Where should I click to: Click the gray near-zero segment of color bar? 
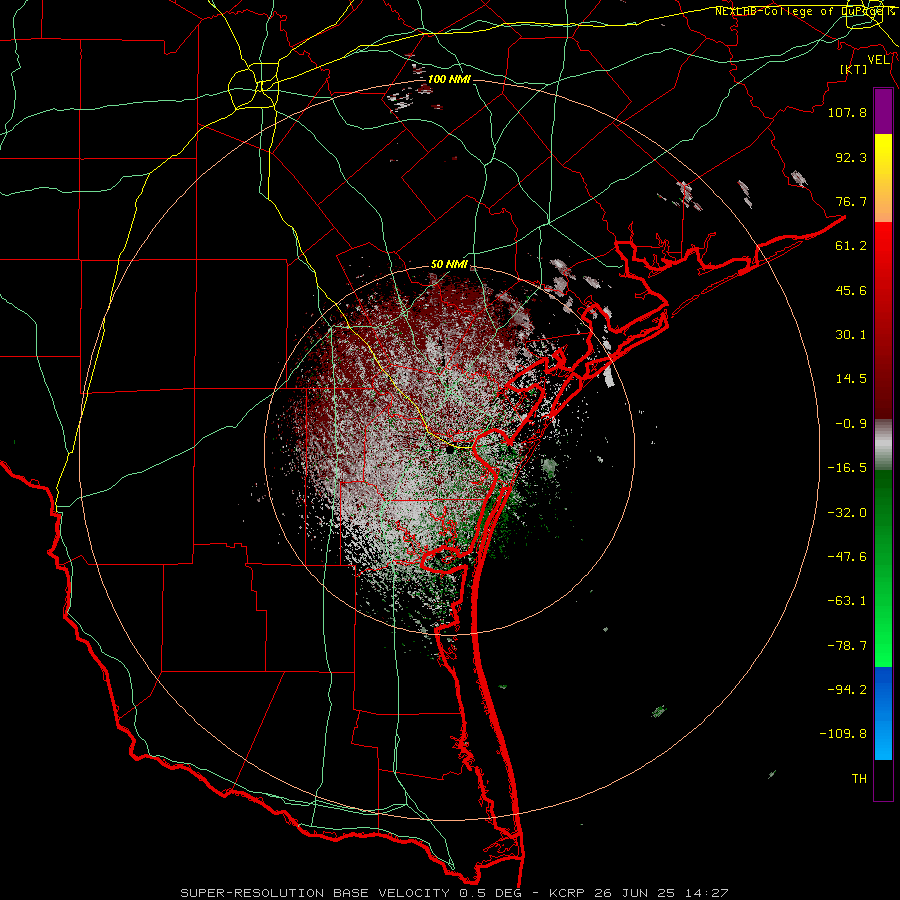883,445
